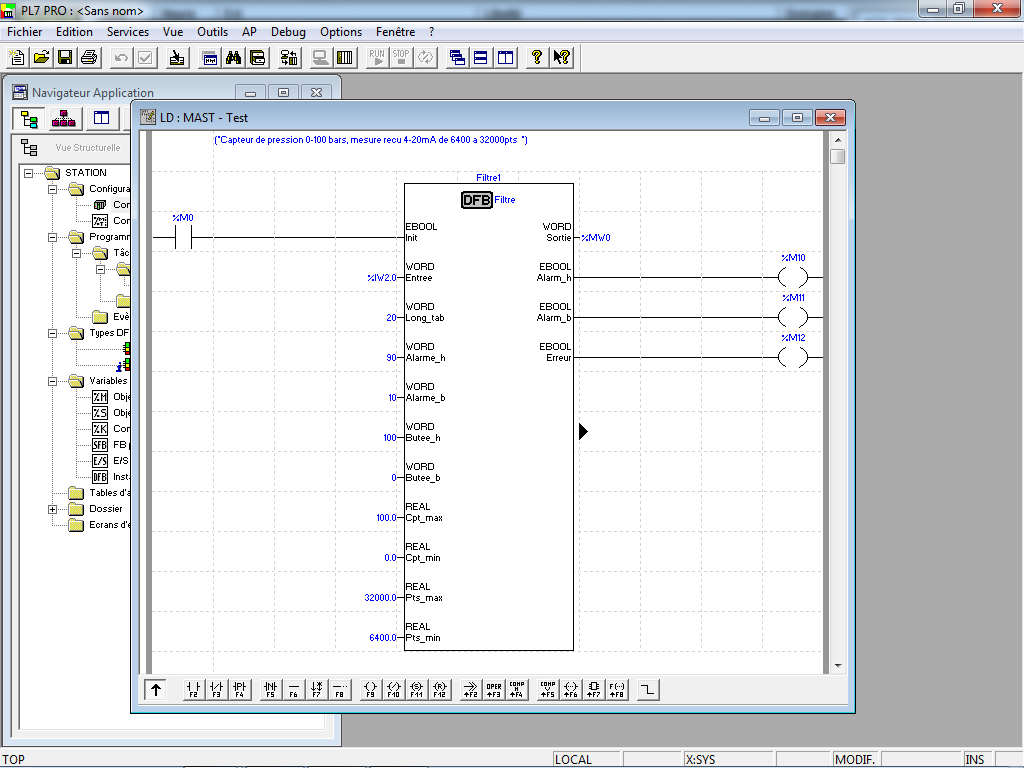Collapse the STATION tree node
Viewport: 1024px width, 768px height.
point(29,173)
